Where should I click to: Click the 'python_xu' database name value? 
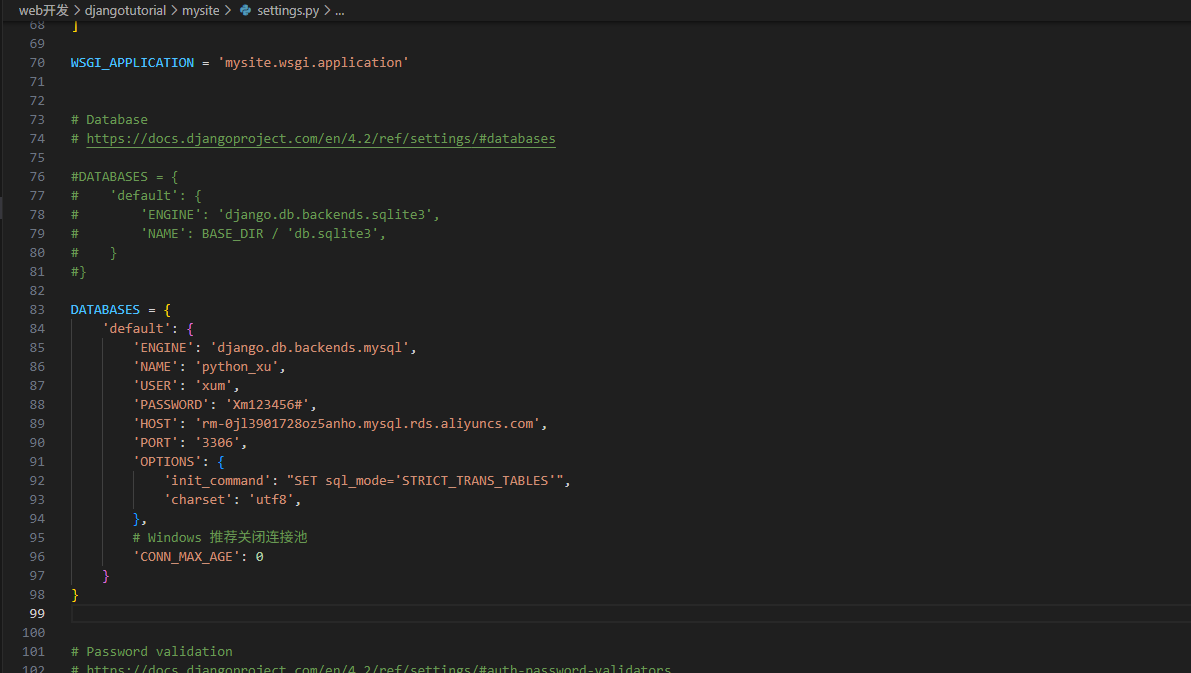(x=240, y=367)
